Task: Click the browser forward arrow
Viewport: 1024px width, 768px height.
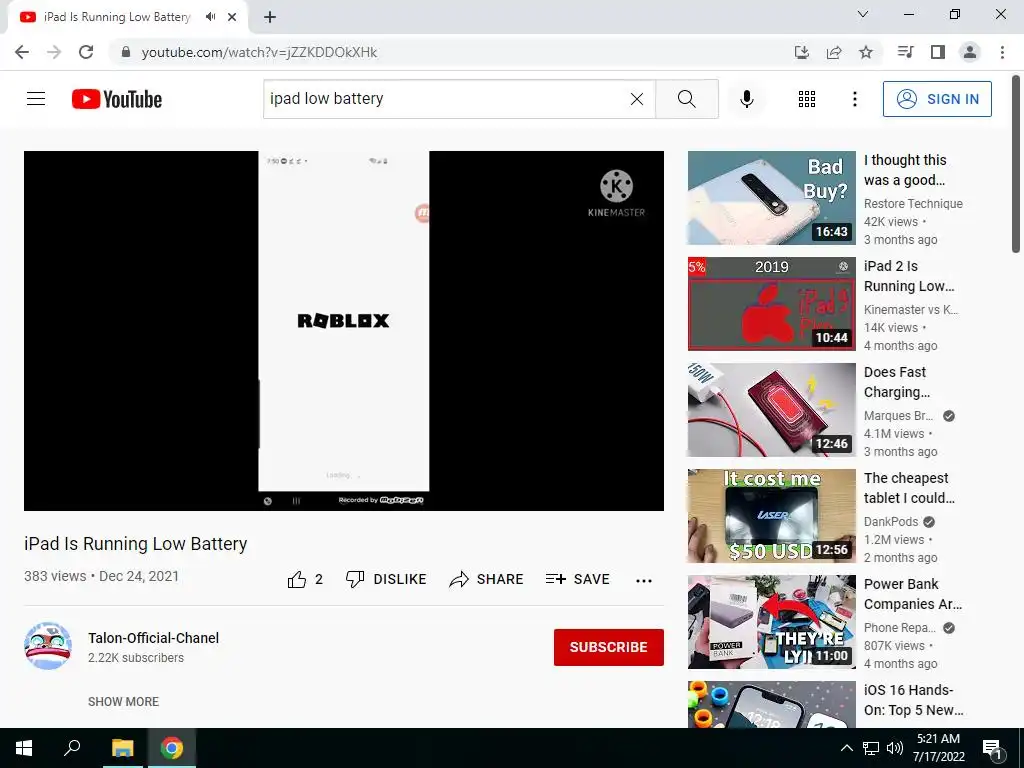Action: pos(54,52)
